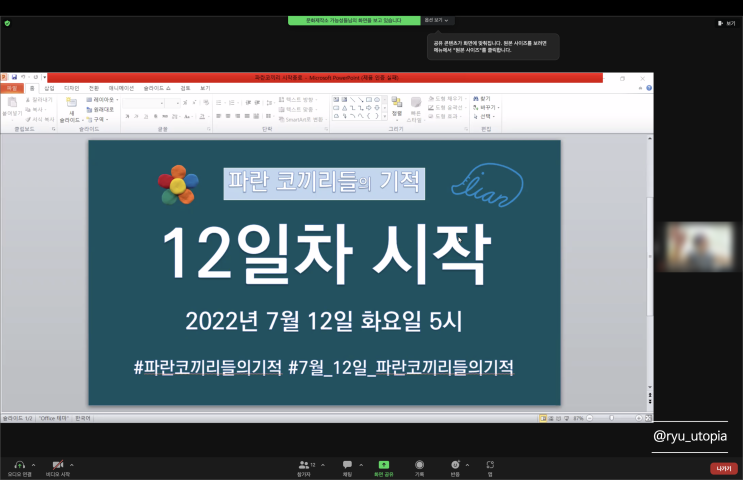Expand Shape Fill (도형 채우기) dropdown
Screen dimensions: 743x480
447,99
